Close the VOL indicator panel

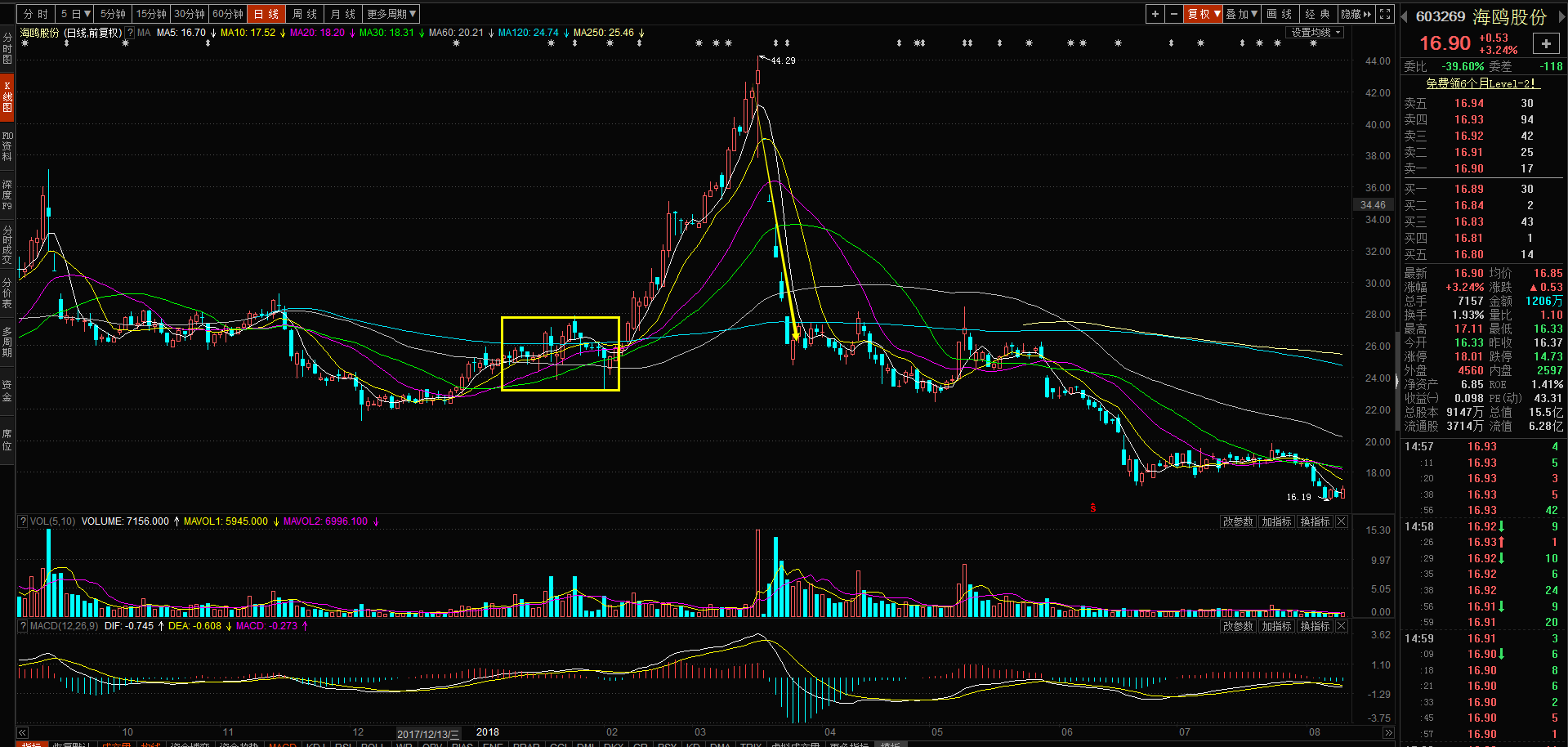click(1341, 521)
